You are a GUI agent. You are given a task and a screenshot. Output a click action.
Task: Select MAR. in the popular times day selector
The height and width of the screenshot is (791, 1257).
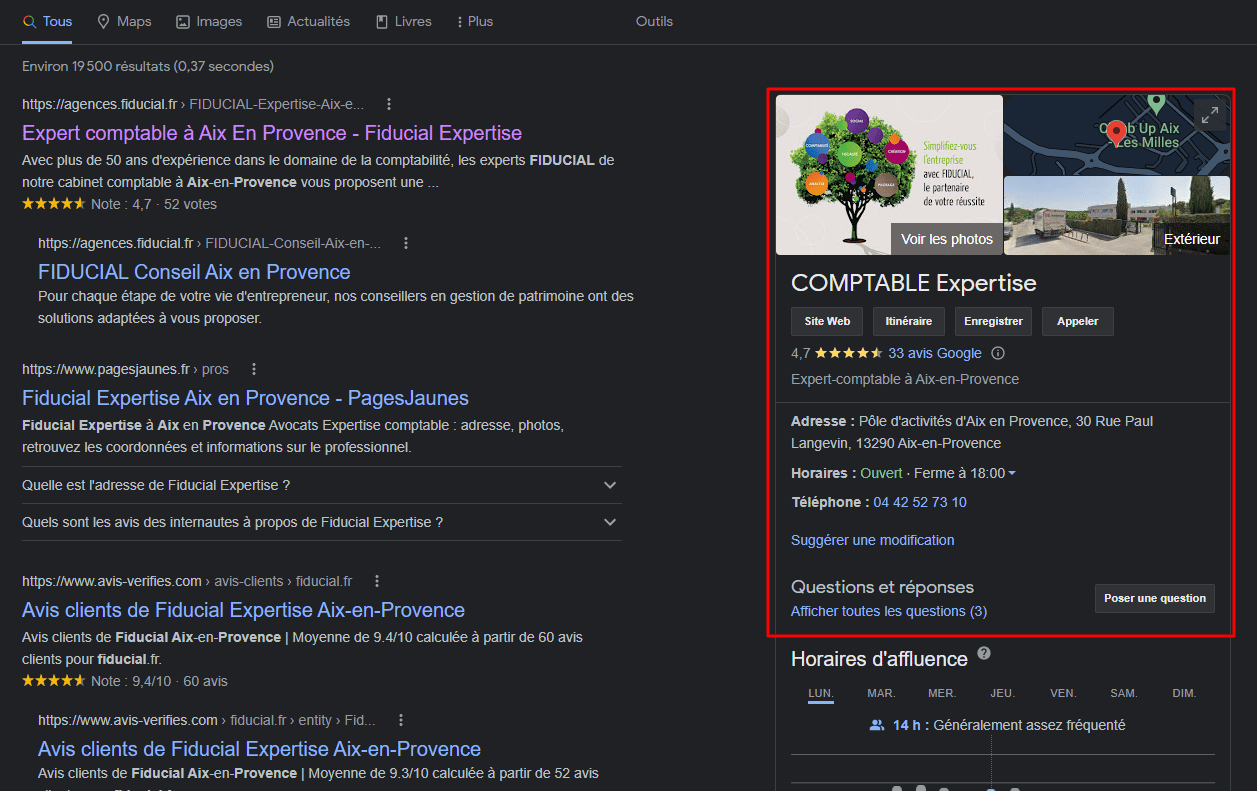881,693
